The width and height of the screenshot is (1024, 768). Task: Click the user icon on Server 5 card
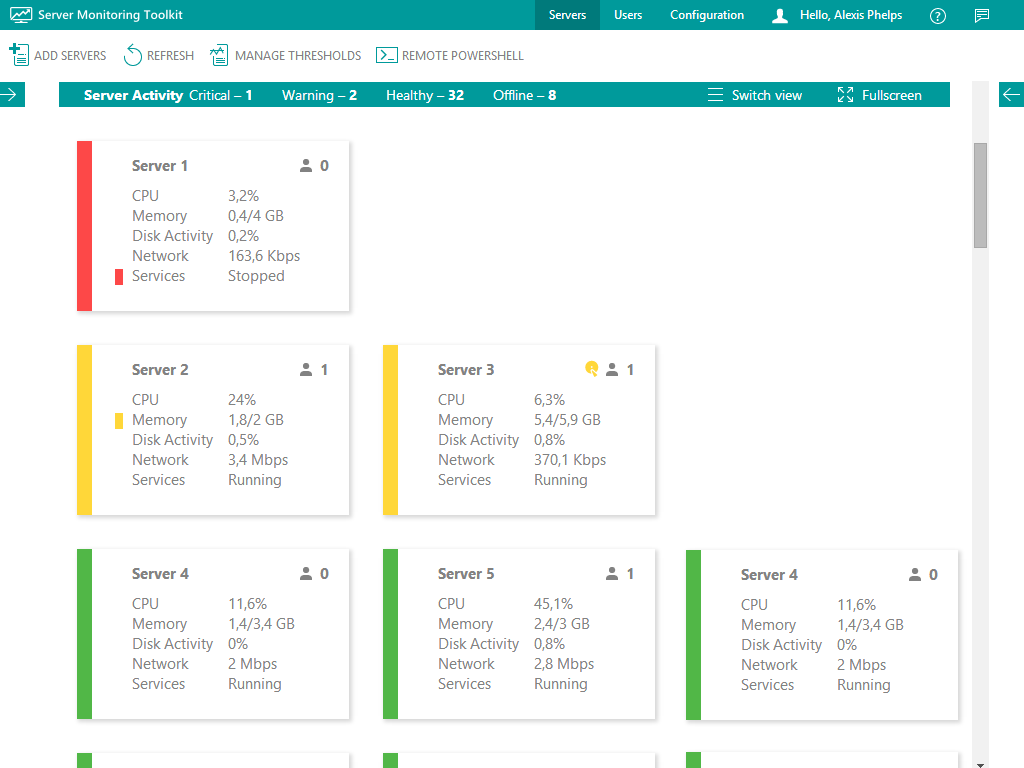tap(612, 573)
